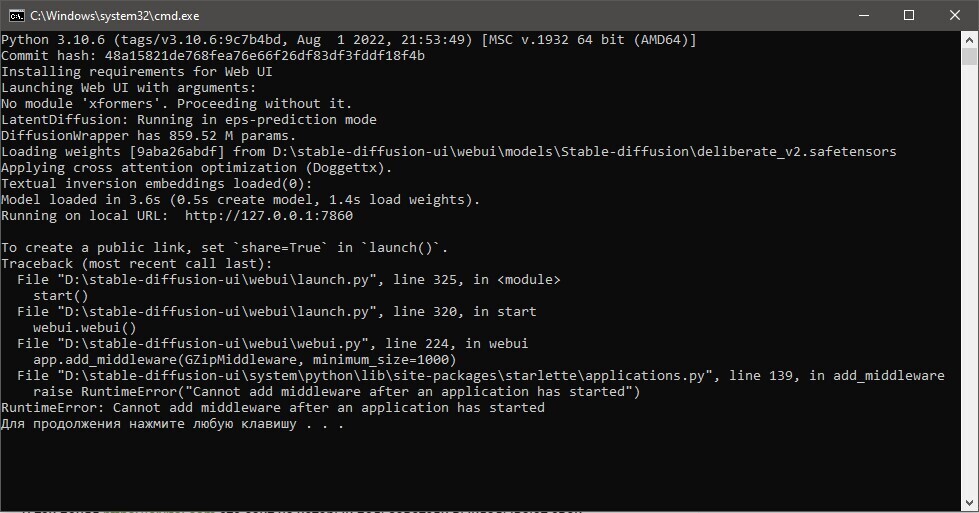Click the No module 'xformers' warning line
The width and height of the screenshot is (979, 513).
coord(177,104)
